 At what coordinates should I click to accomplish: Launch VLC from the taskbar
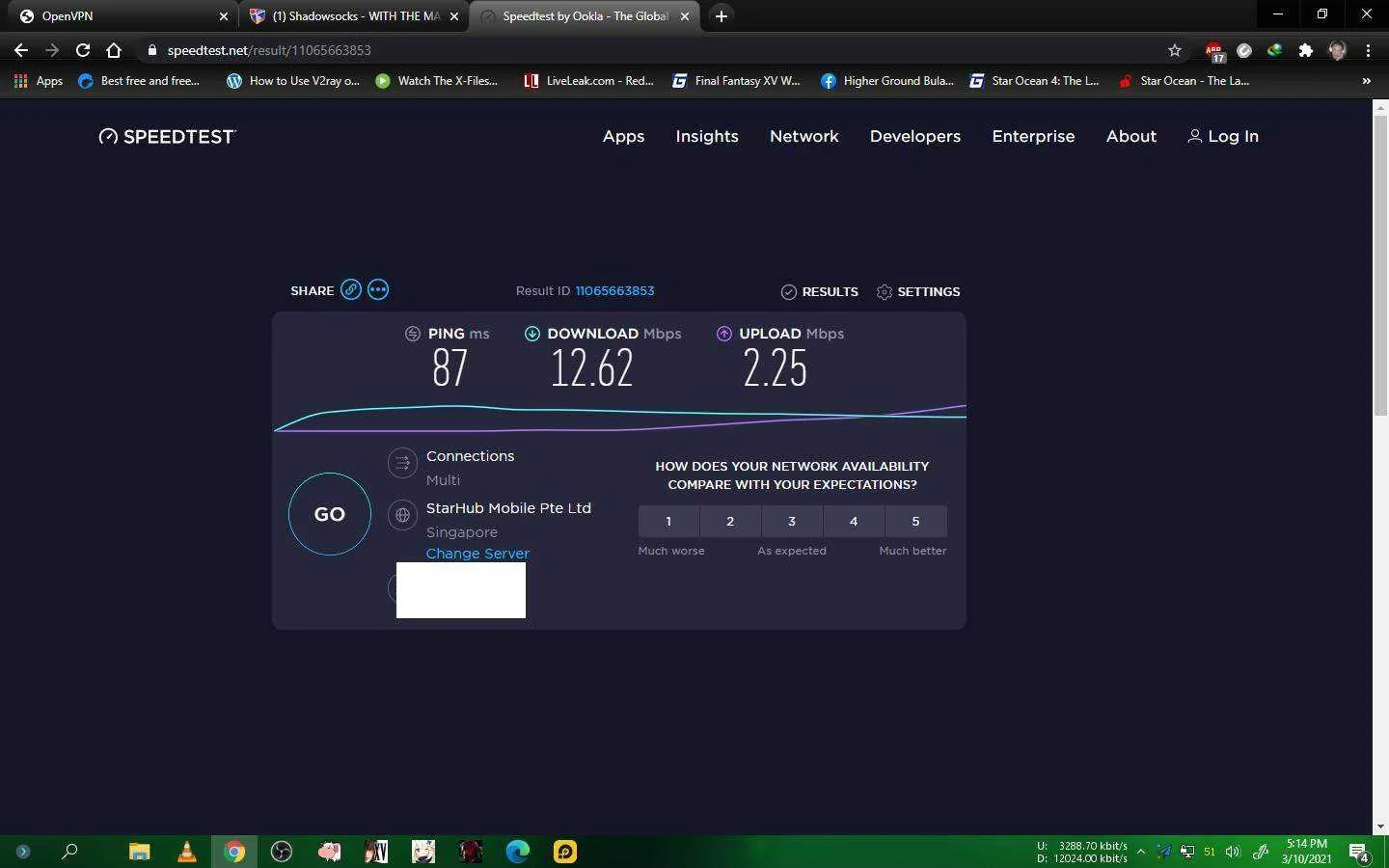pos(187,852)
